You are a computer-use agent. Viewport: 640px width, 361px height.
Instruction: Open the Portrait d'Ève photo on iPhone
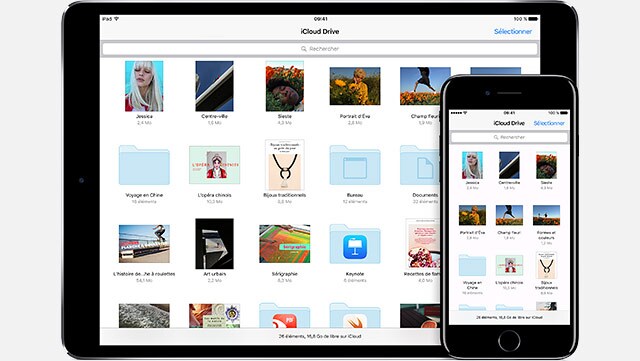pos(472,215)
